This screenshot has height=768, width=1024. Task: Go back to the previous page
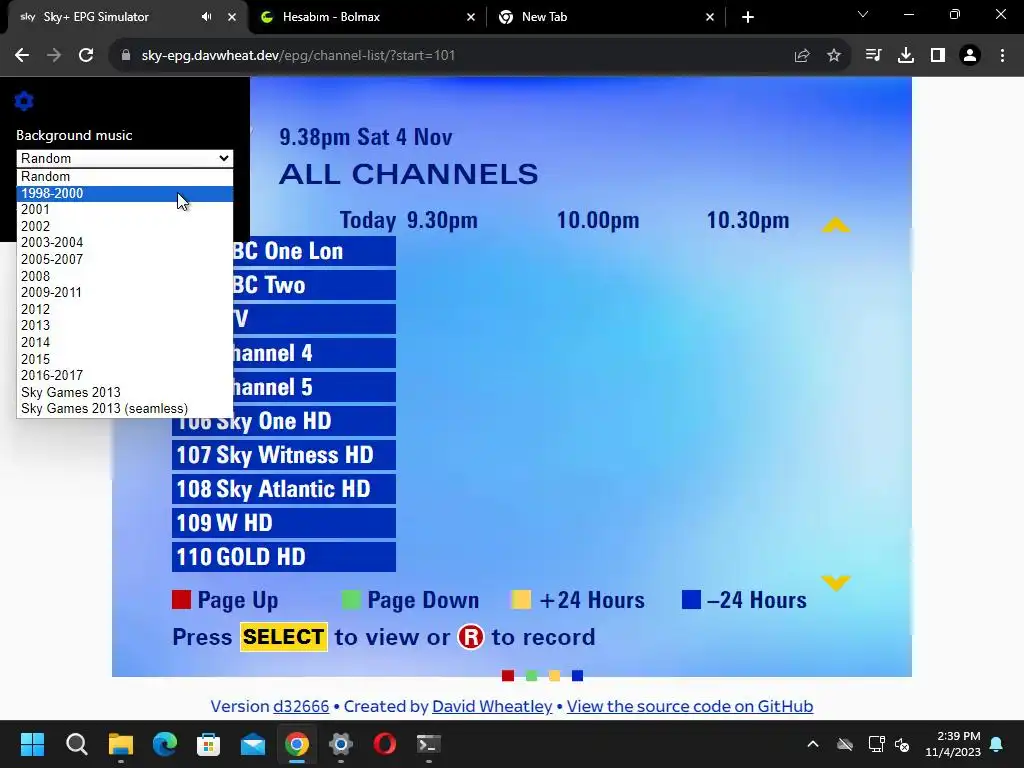[x=22, y=56]
